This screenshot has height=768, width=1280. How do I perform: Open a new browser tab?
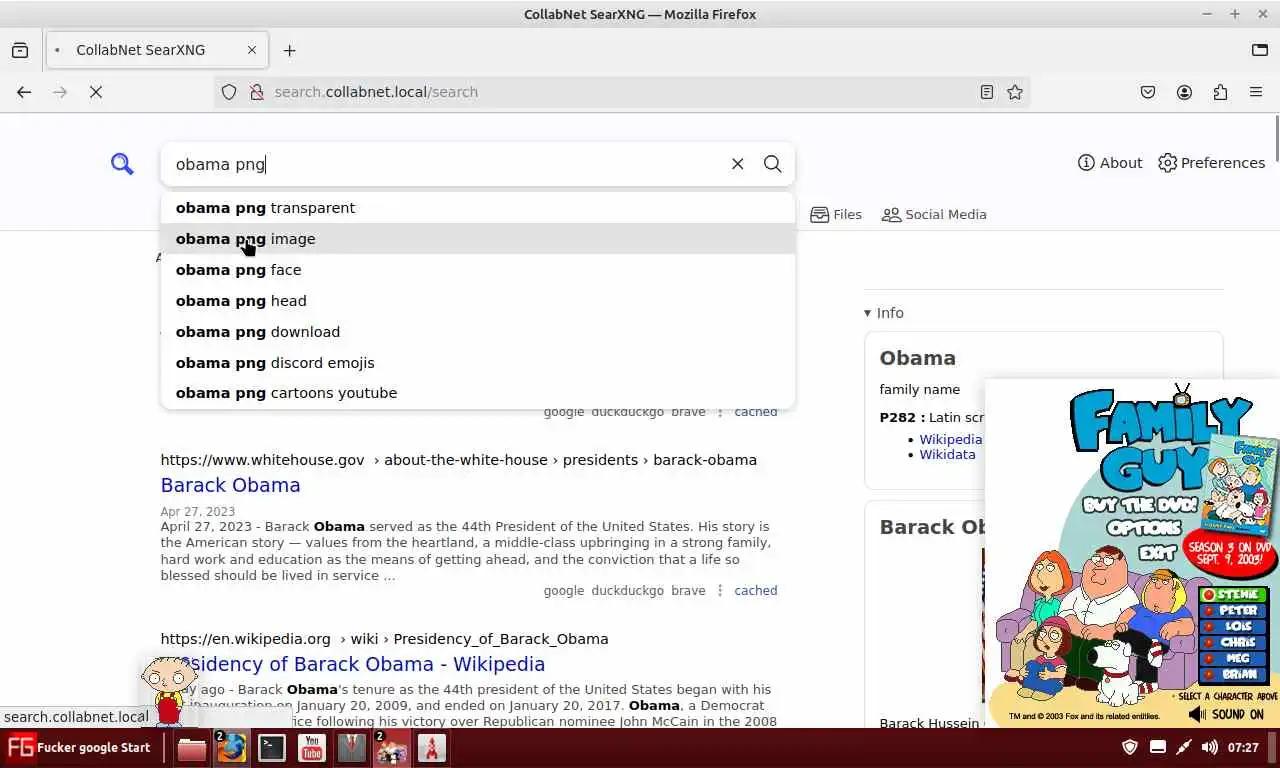(x=289, y=50)
